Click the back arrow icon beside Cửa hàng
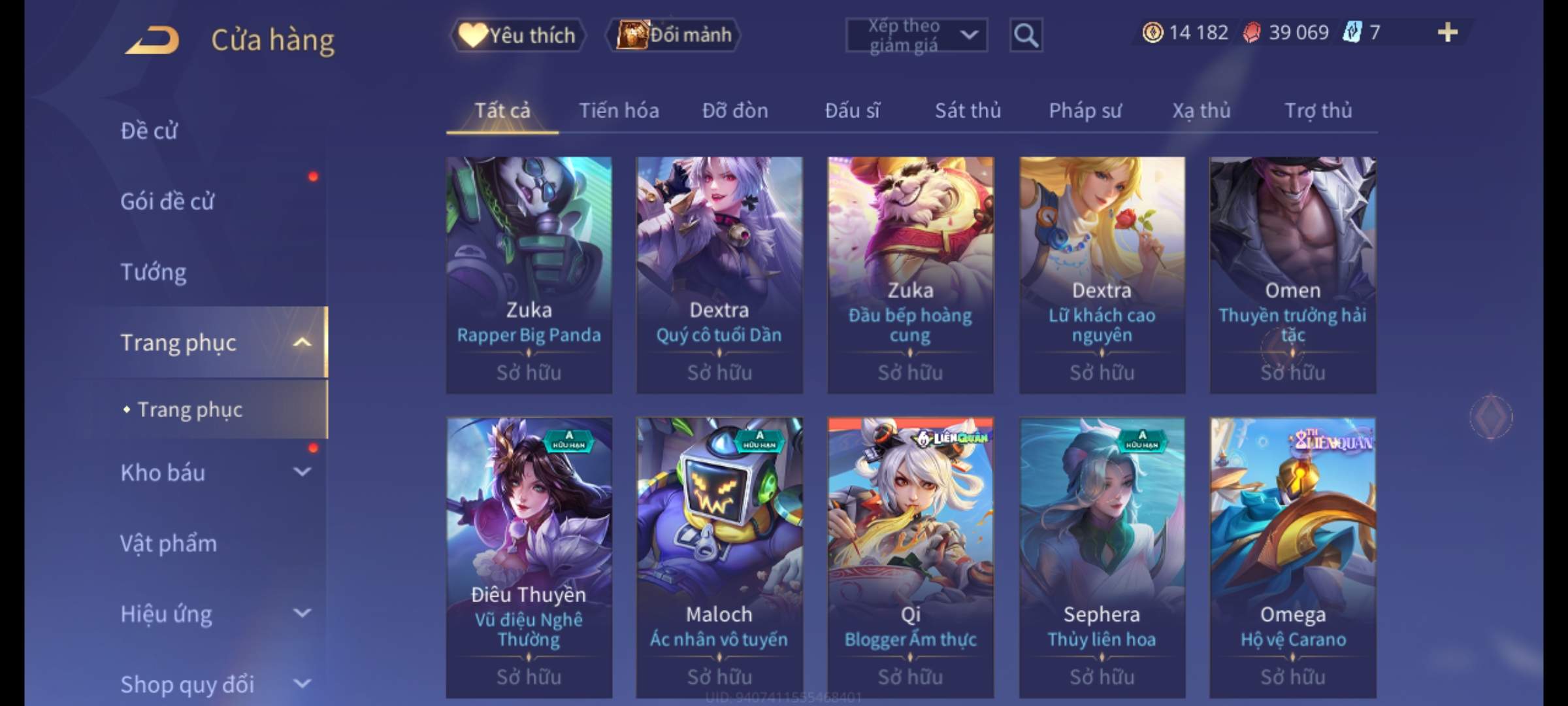Image resolution: width=1568 pixels, height=706 pixels. coord(152,40)
